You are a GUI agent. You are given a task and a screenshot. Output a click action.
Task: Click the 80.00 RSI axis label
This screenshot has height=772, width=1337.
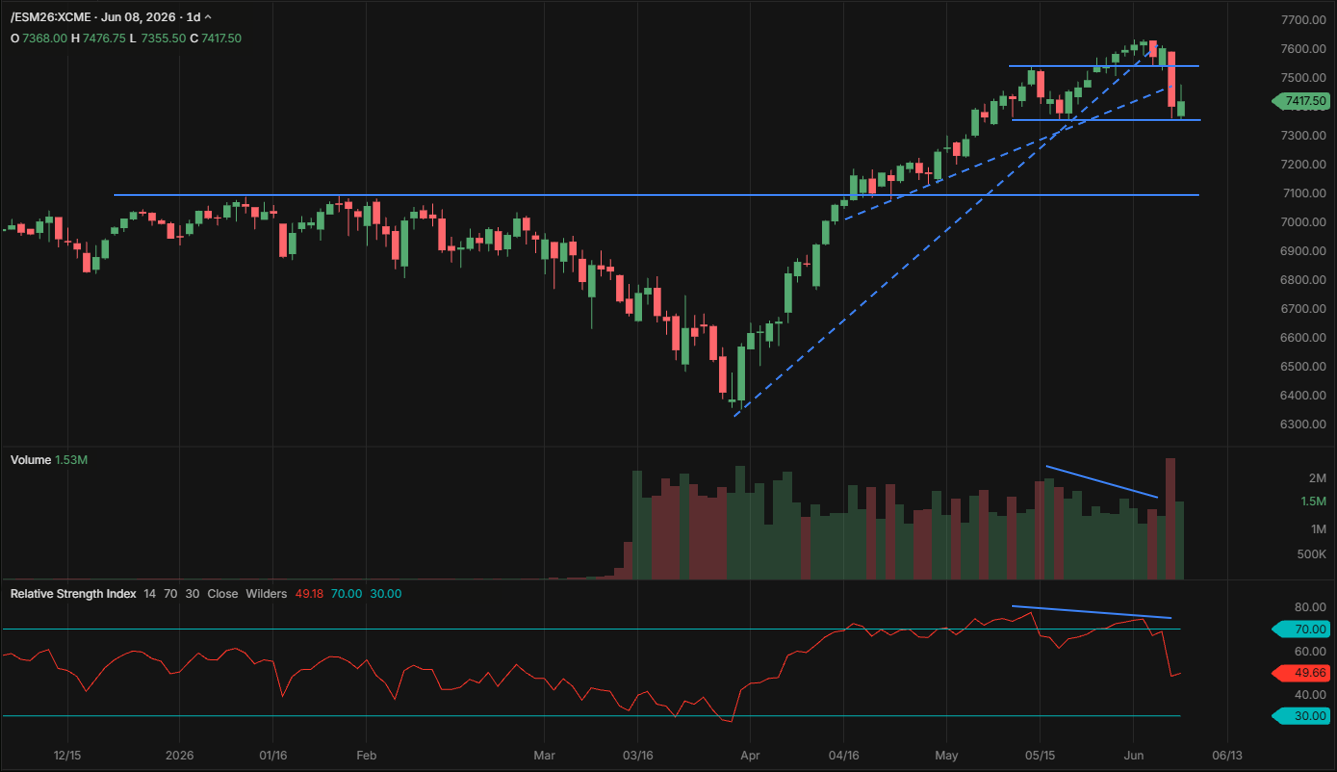tap(1310, 607)
